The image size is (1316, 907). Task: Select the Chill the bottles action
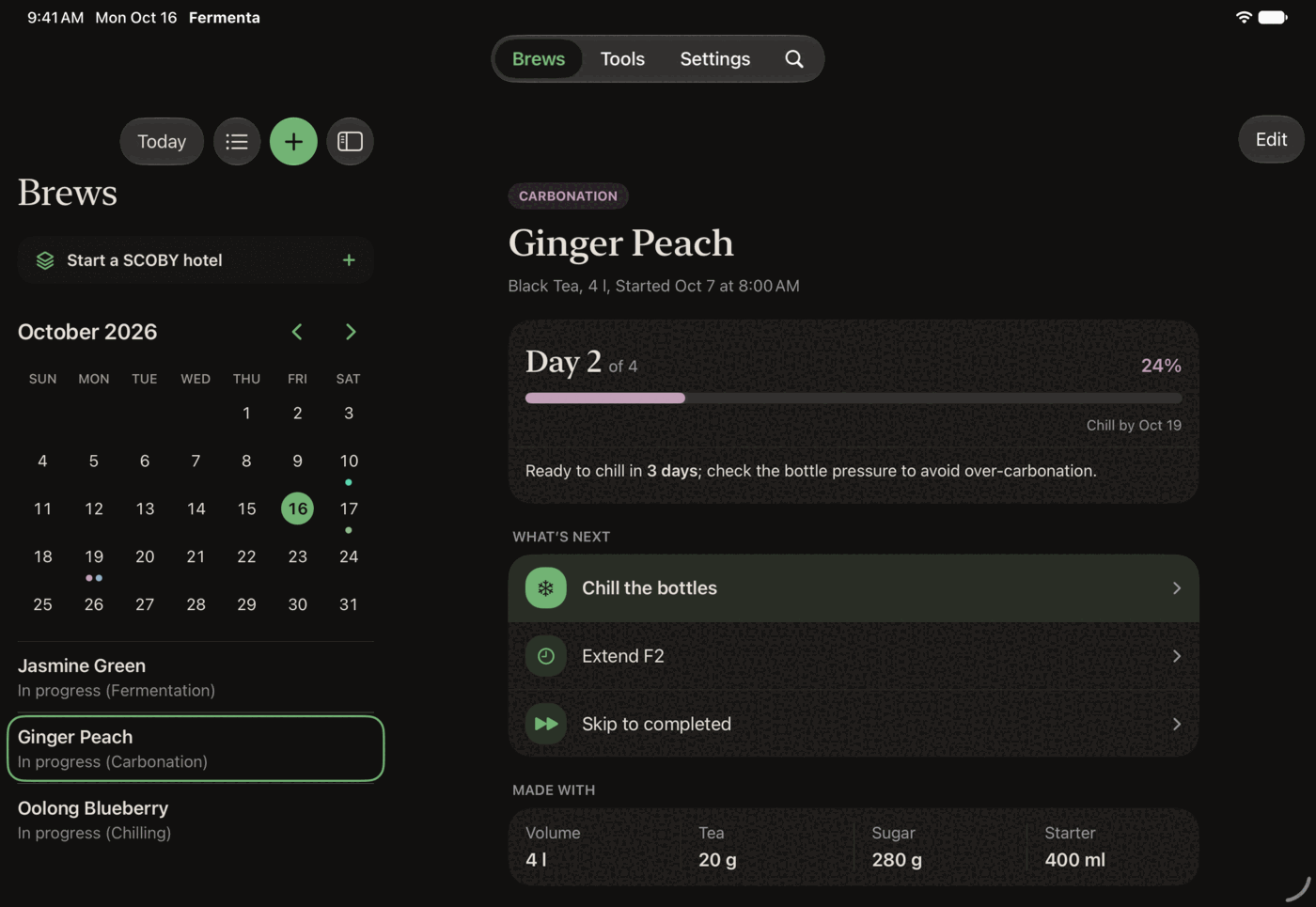click(854, 588)
